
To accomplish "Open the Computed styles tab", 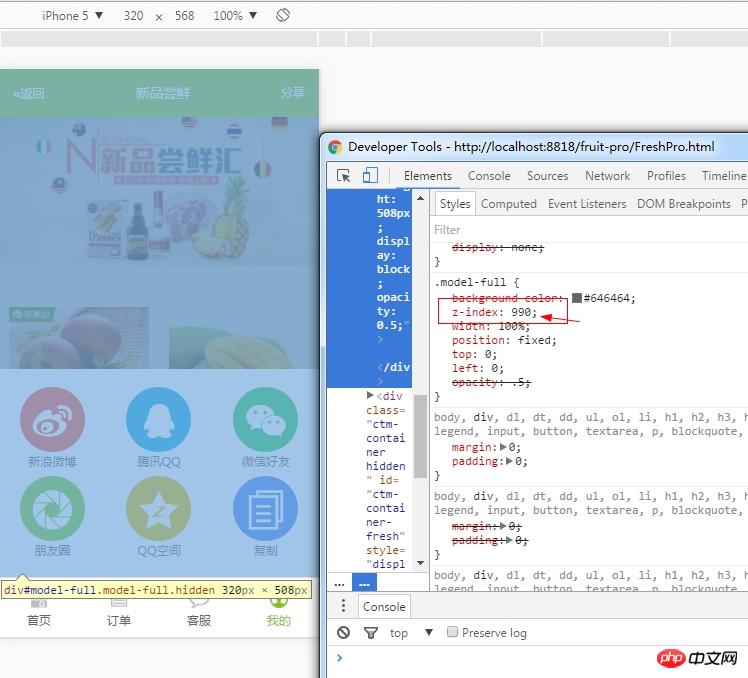I will [508, 204].
